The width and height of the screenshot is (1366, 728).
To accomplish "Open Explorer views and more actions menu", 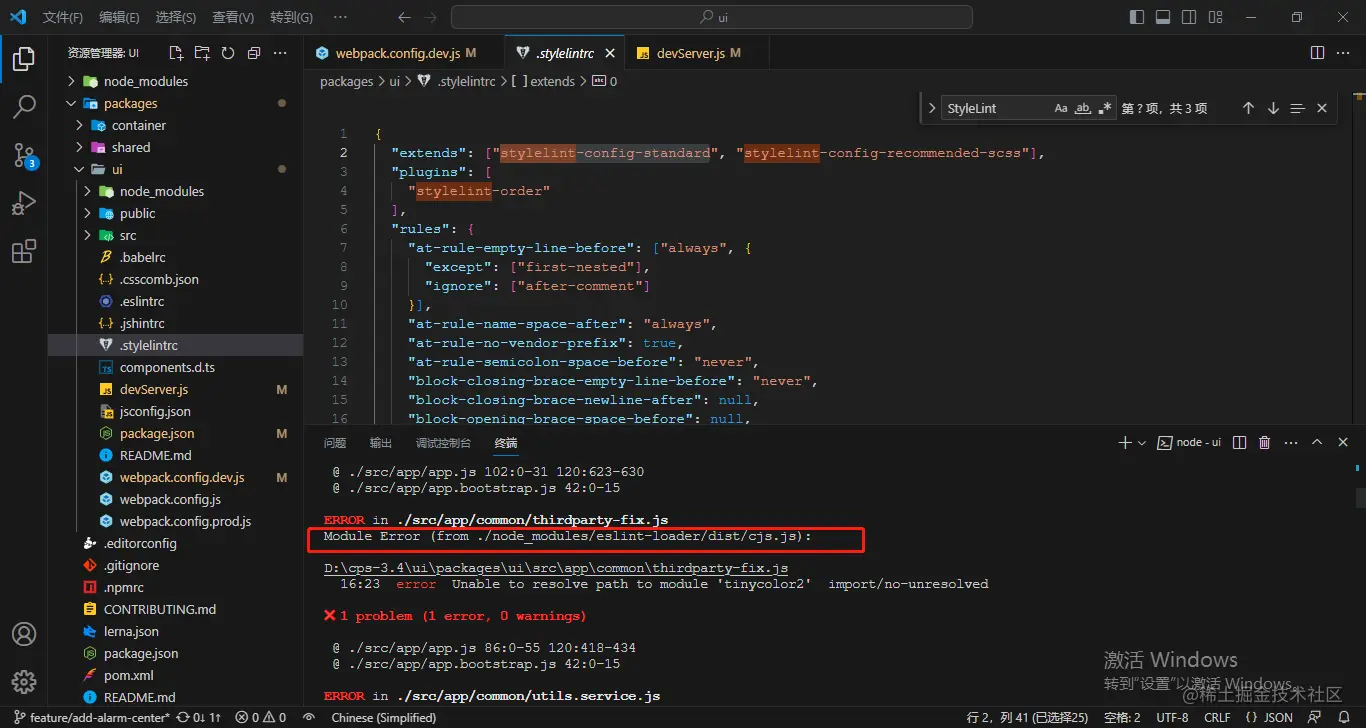I will point(281,53).
